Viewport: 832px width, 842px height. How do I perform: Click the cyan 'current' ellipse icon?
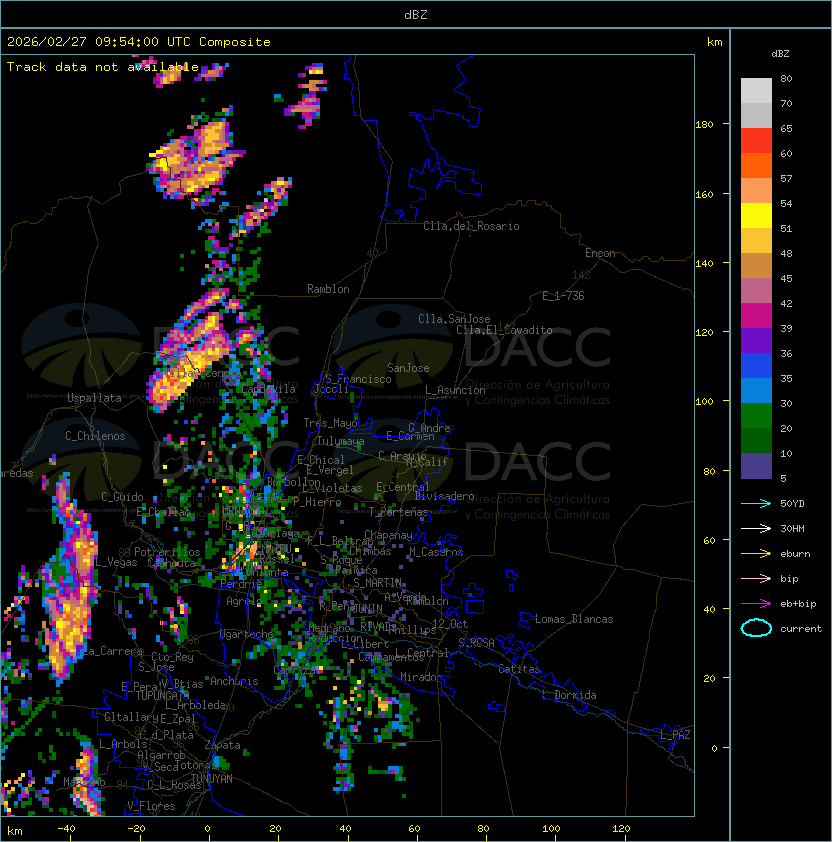coord(756,628)
